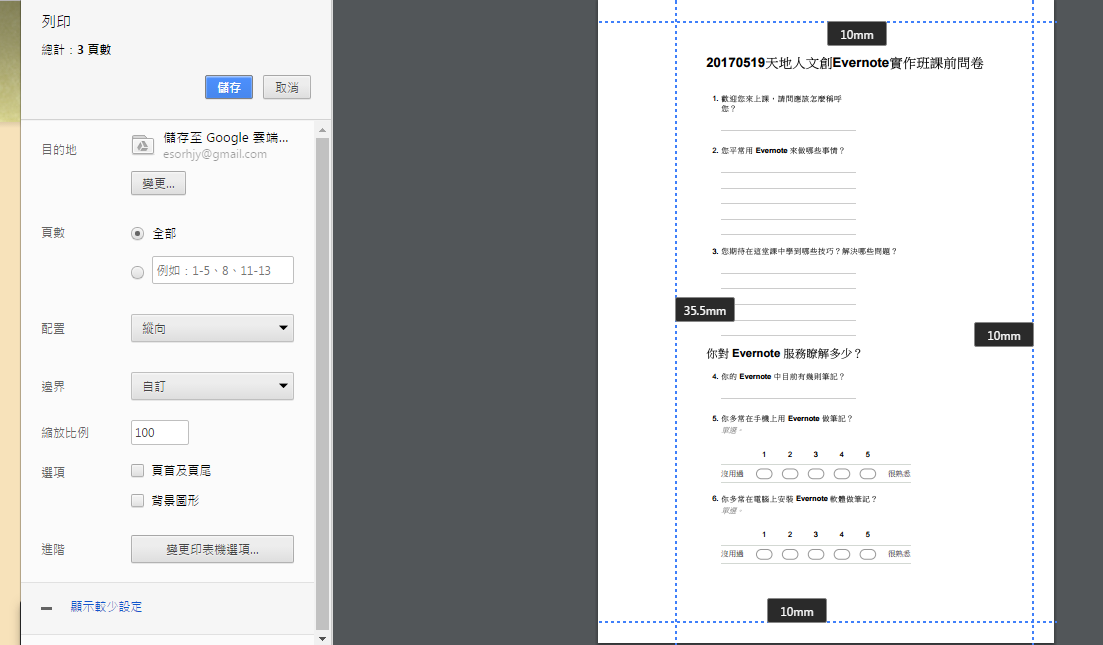Open the 邊界 margins dropdown showing 自訂

click(212, 386)
